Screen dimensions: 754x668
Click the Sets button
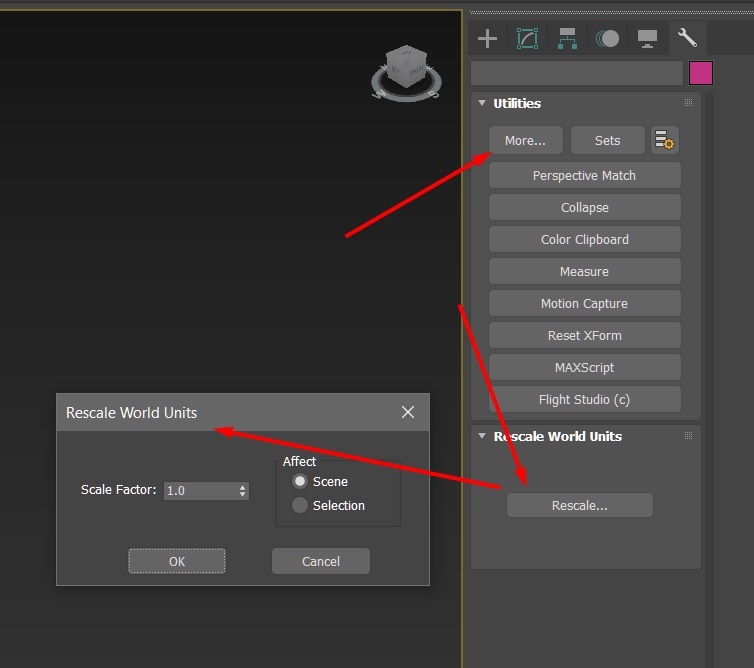pos(607,140)
